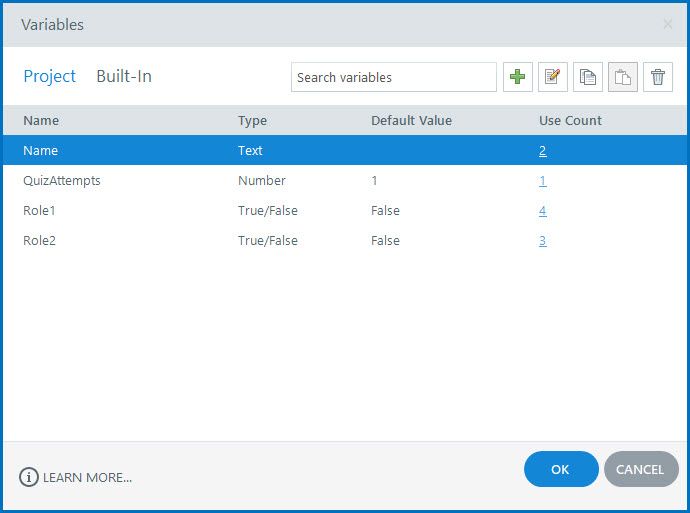Switch to the Built-In tab
Screen dimensions: 690x513
(x=124, y=76)
